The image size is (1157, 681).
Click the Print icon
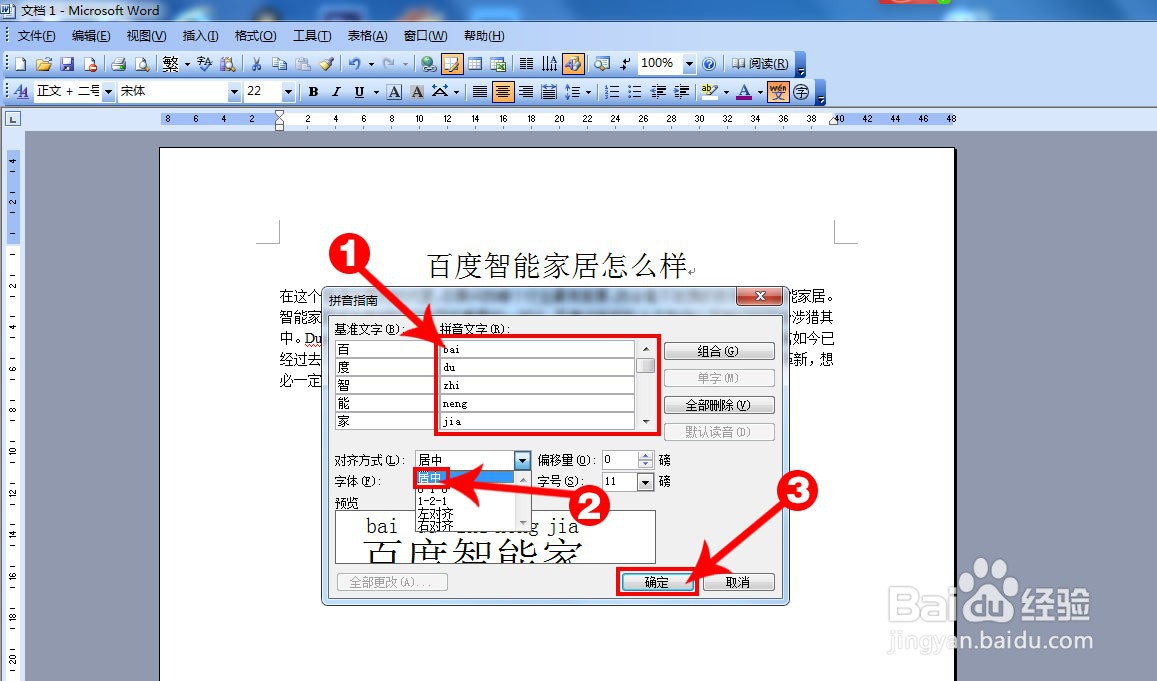point(119,63)
